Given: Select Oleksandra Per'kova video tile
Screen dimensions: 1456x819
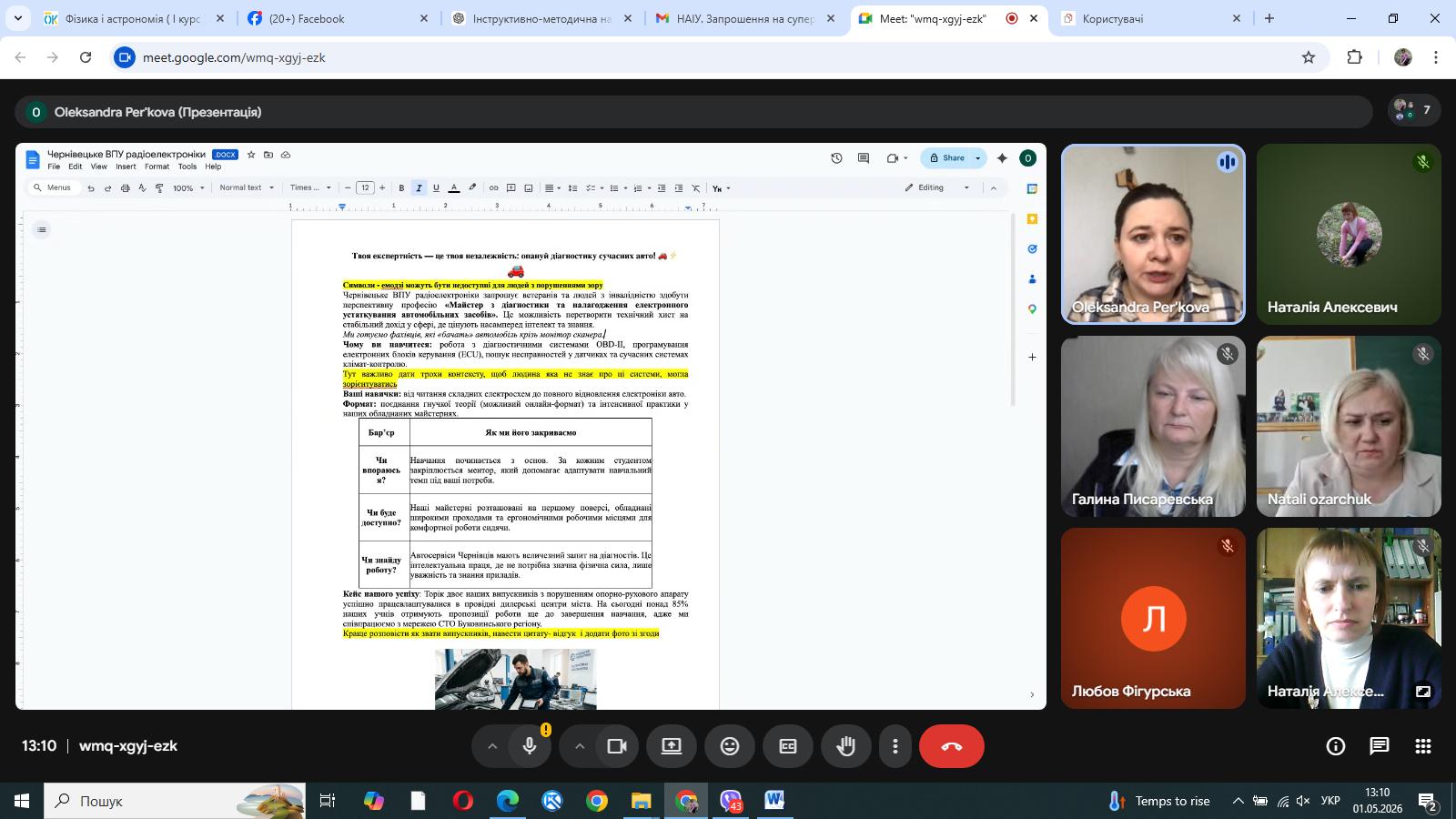Looking at the screenshot, I should (1153, 234).
